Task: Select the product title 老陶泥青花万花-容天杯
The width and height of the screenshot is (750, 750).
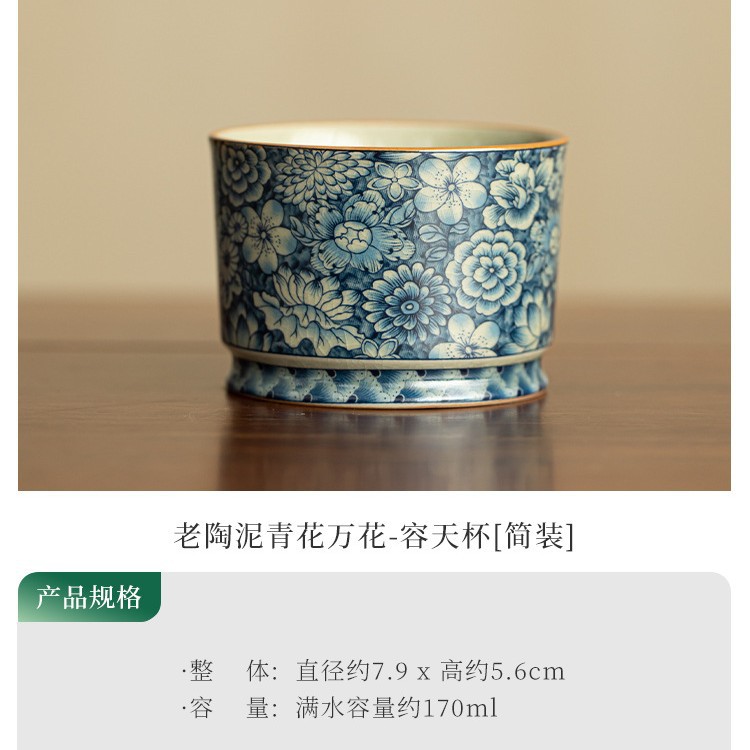Action: coord(332,536)
